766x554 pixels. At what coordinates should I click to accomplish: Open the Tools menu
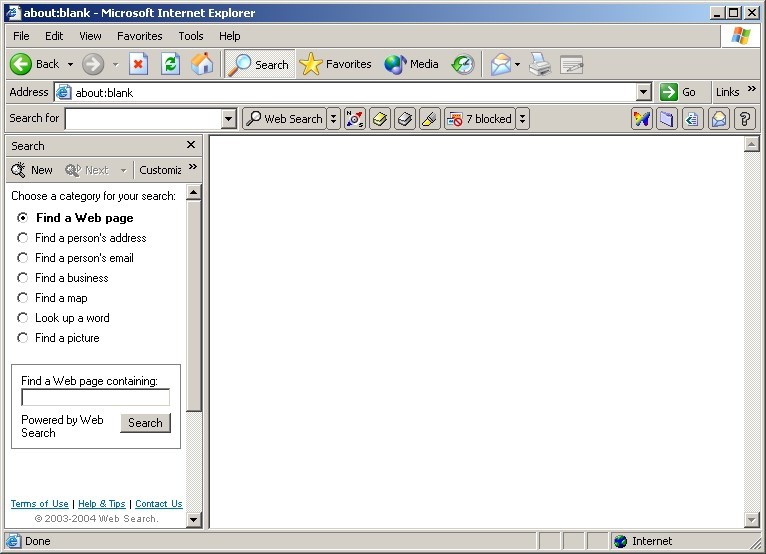pos(191,36)
